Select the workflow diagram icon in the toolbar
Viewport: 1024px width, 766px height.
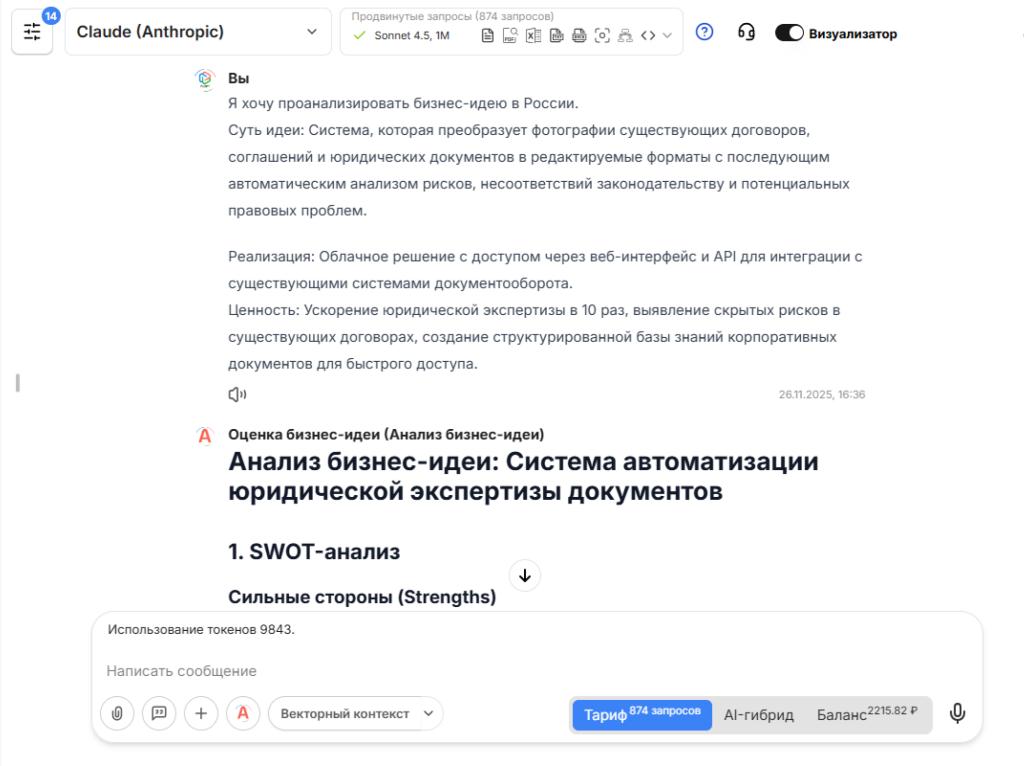pyautogui.click(x=626, y=35)
